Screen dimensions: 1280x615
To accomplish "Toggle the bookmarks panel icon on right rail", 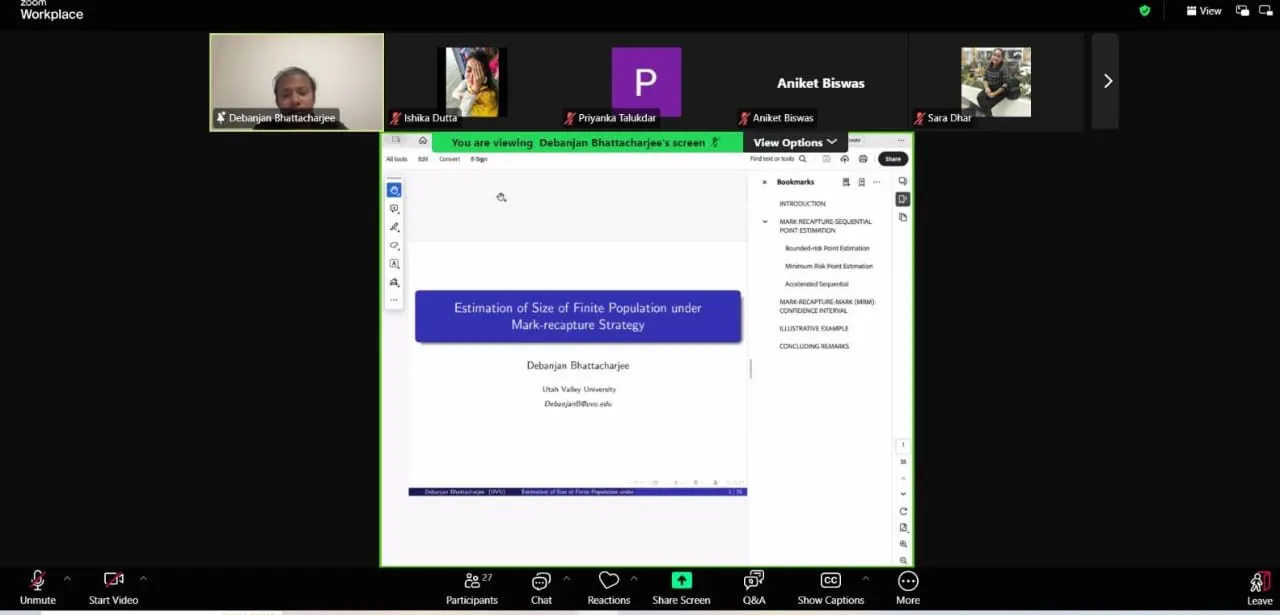I will point(903,199).
